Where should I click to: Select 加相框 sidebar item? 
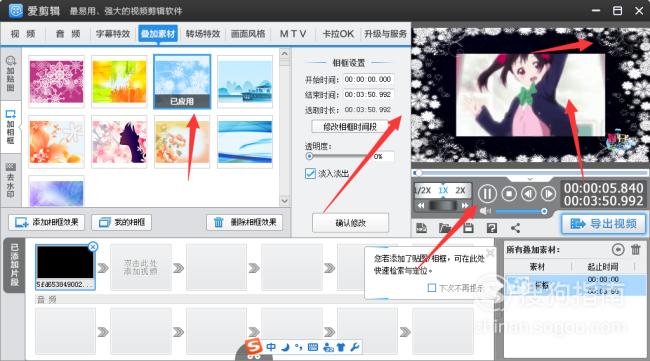pos(11,127)
